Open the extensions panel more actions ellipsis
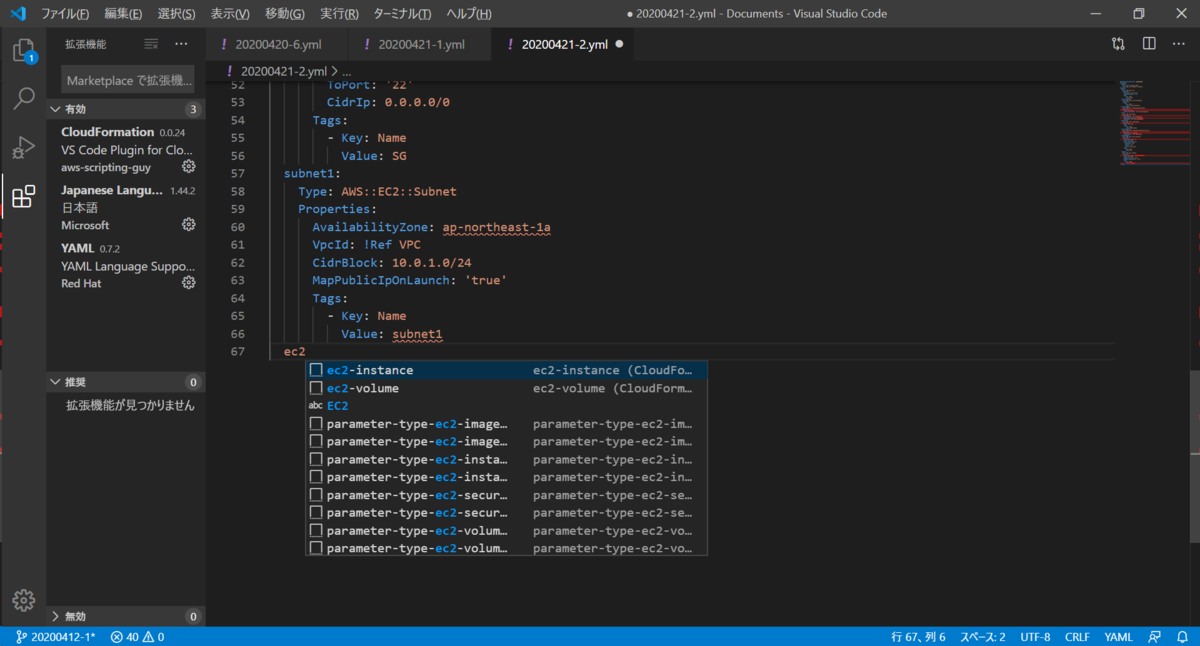This screenshot has height=646, width=1200. tap(181, 44)
